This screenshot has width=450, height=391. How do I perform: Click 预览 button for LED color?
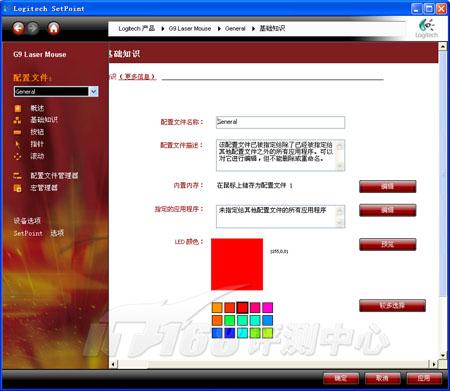388,244
